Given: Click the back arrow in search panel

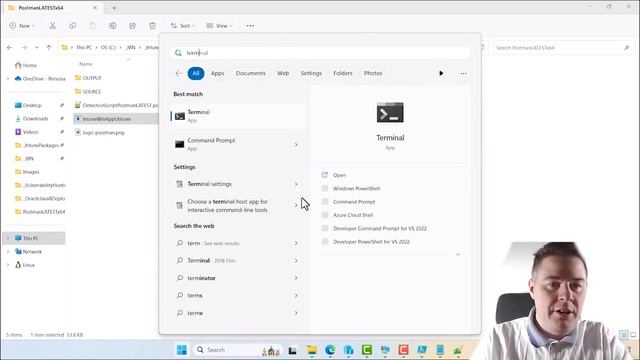Looking at the screenshot, I should coord(178,73).
